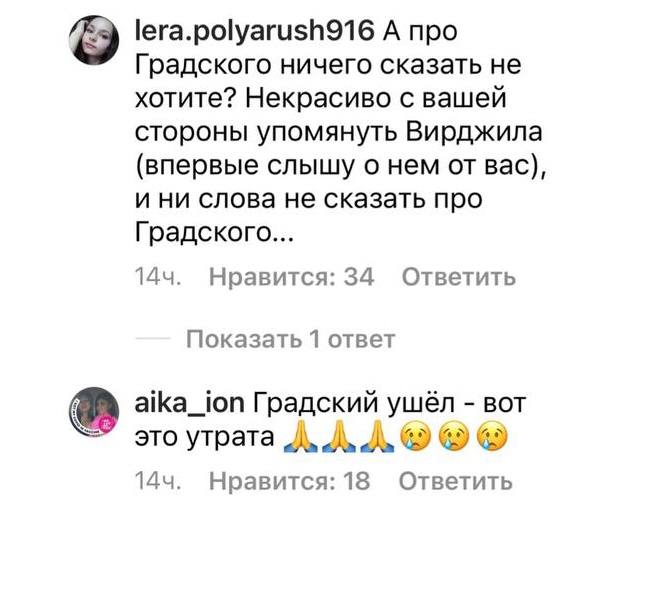The image size is (658, 597).
Task: View likes list Нравится: 18
Action: [290, 481]
